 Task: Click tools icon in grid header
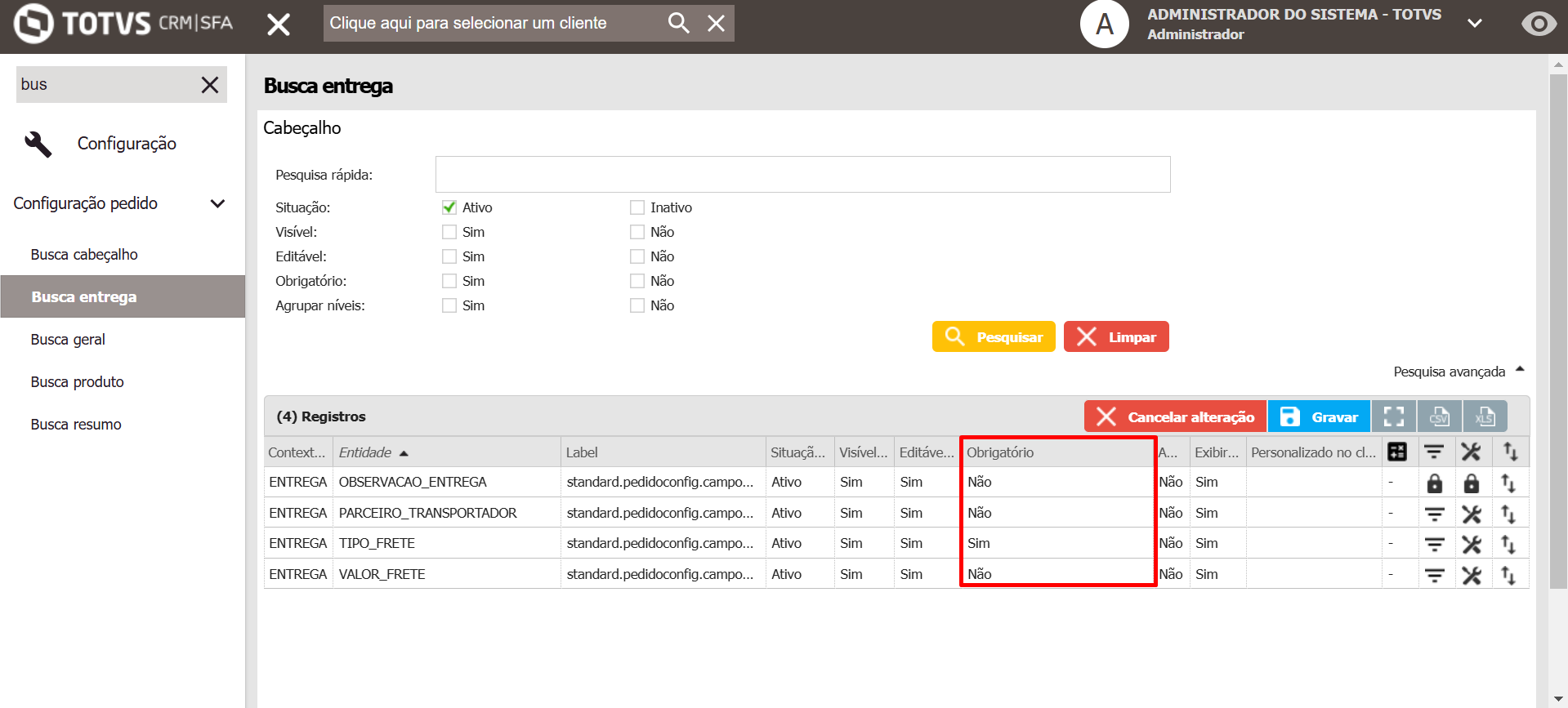pyautogui.click(x=1471, y=452)
